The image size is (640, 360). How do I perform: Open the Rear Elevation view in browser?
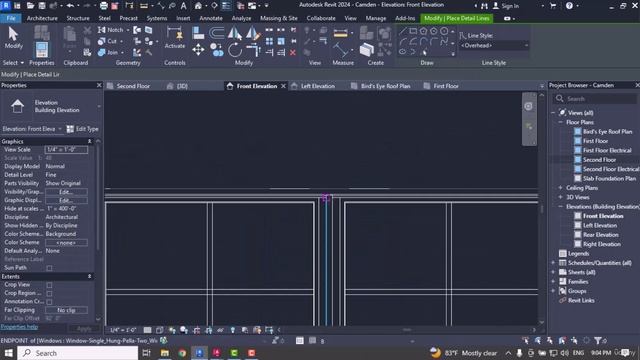pos(601,235)
